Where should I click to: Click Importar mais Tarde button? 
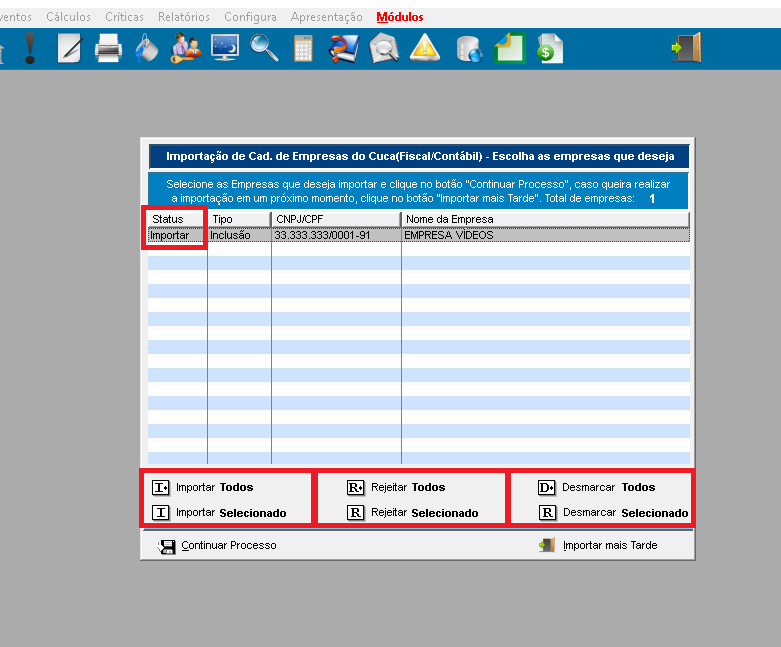click(x=598, y=545)
